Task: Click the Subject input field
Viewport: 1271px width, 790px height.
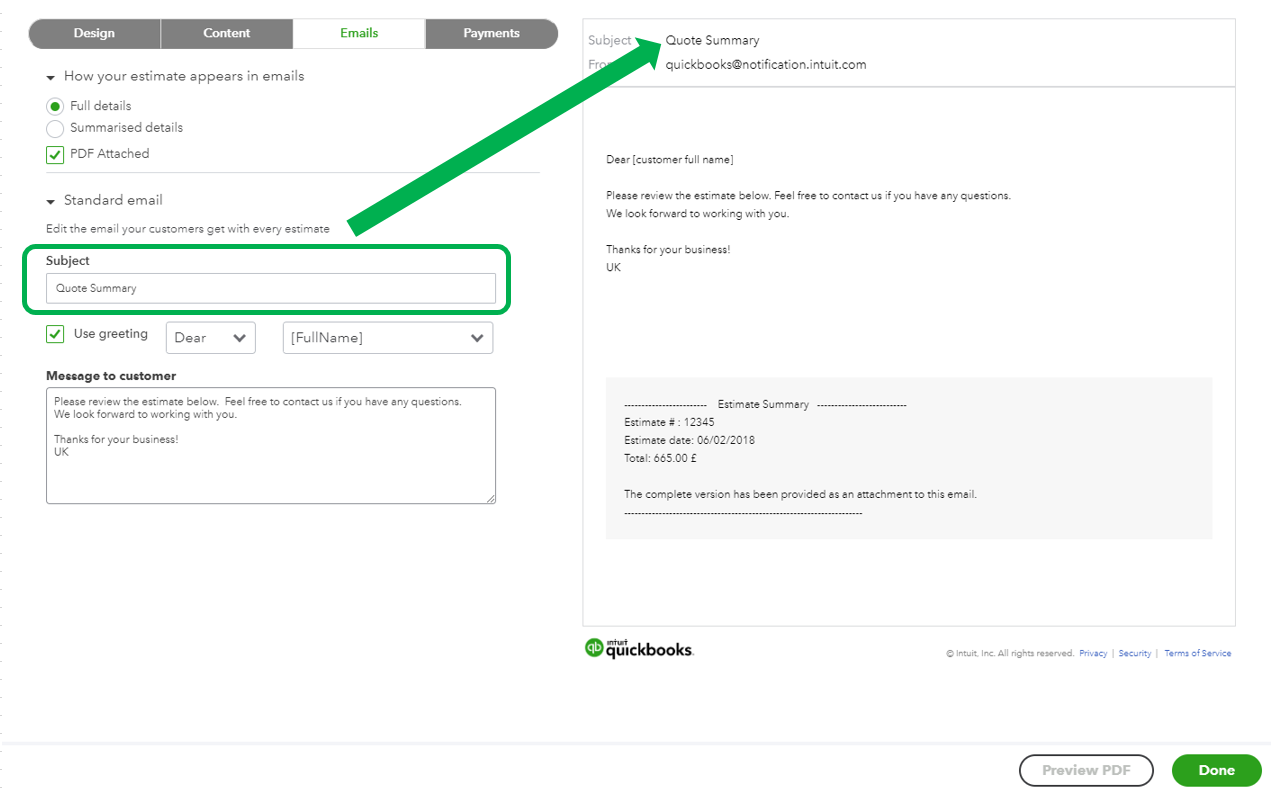Action: coord(271,288)
